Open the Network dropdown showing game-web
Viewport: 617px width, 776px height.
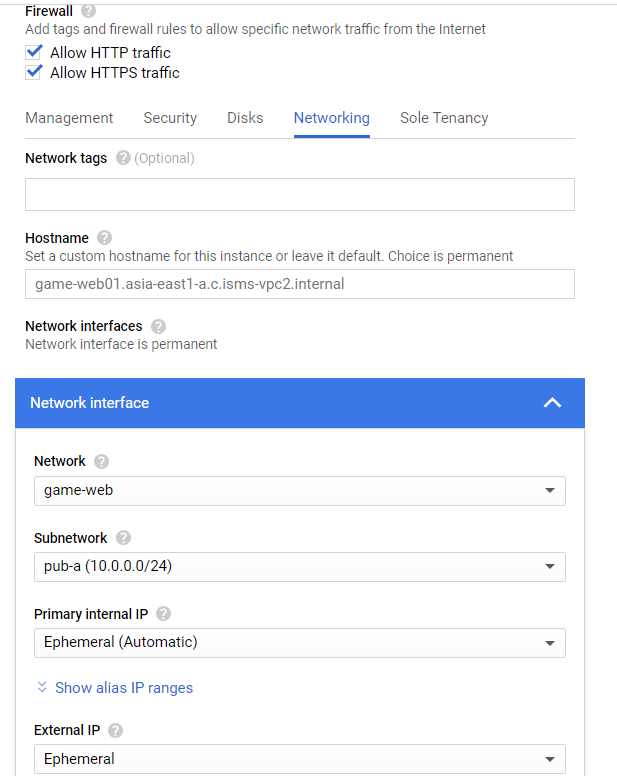300,491
